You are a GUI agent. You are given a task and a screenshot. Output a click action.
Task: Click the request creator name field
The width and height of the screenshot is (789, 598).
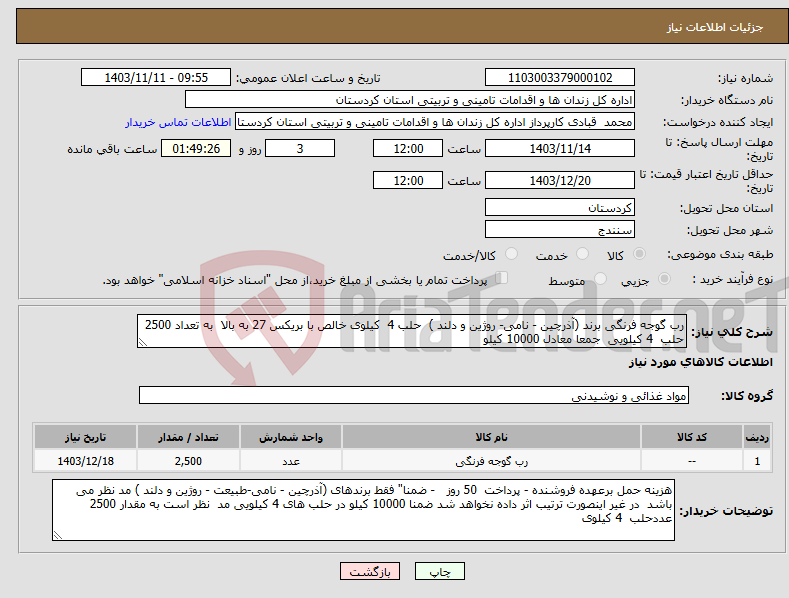(435, 122)
